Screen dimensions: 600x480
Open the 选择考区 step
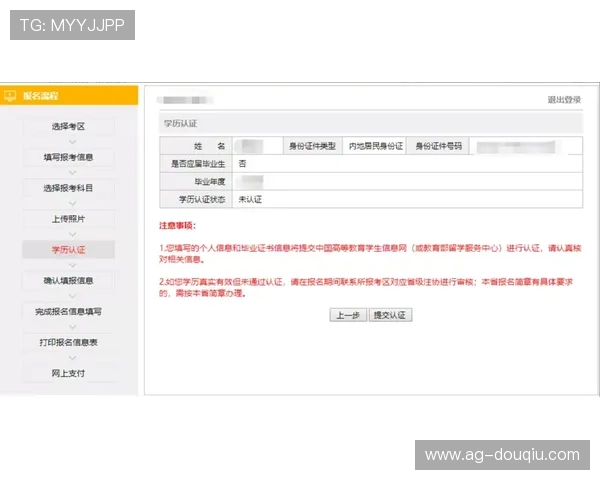coord(68,126)
